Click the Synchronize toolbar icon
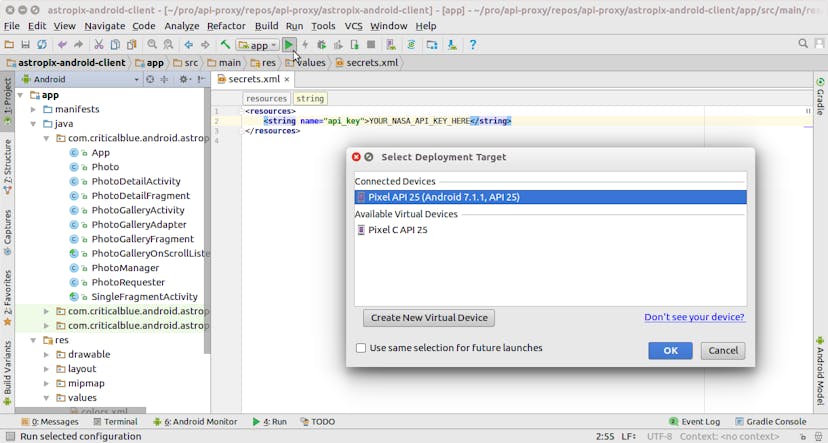Viewport: 828px width, 443px height. (42, 45)
